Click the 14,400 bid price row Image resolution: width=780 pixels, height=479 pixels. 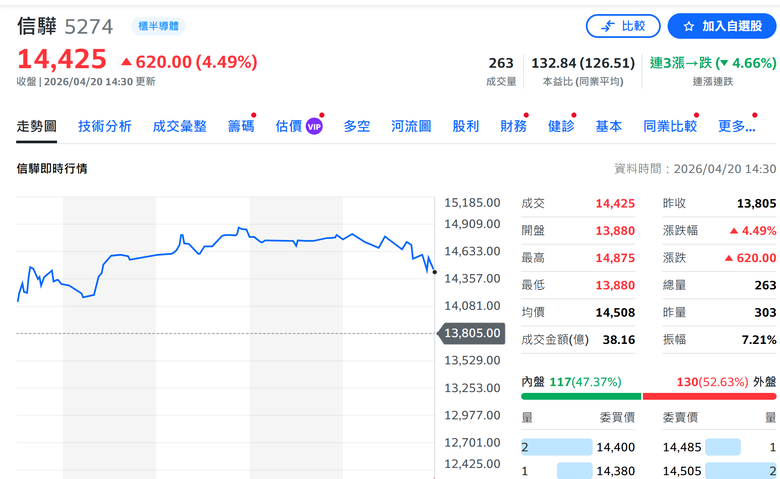(x=578, y=447)
